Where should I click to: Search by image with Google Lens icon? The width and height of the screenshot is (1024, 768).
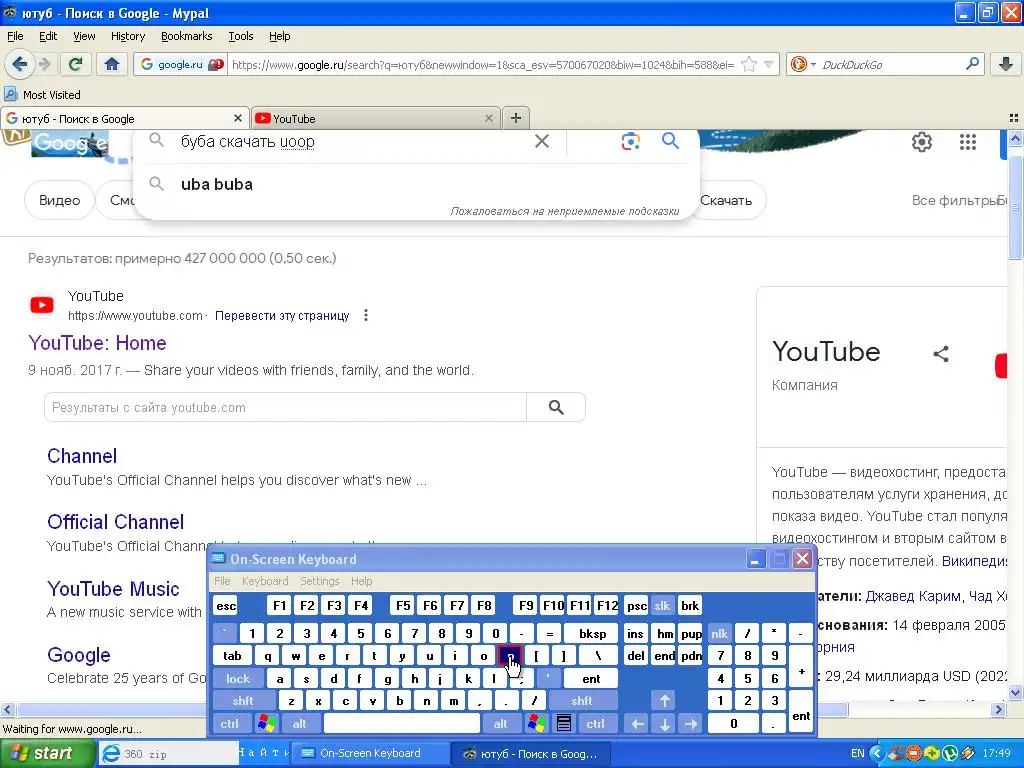click(x=630, y=141)
